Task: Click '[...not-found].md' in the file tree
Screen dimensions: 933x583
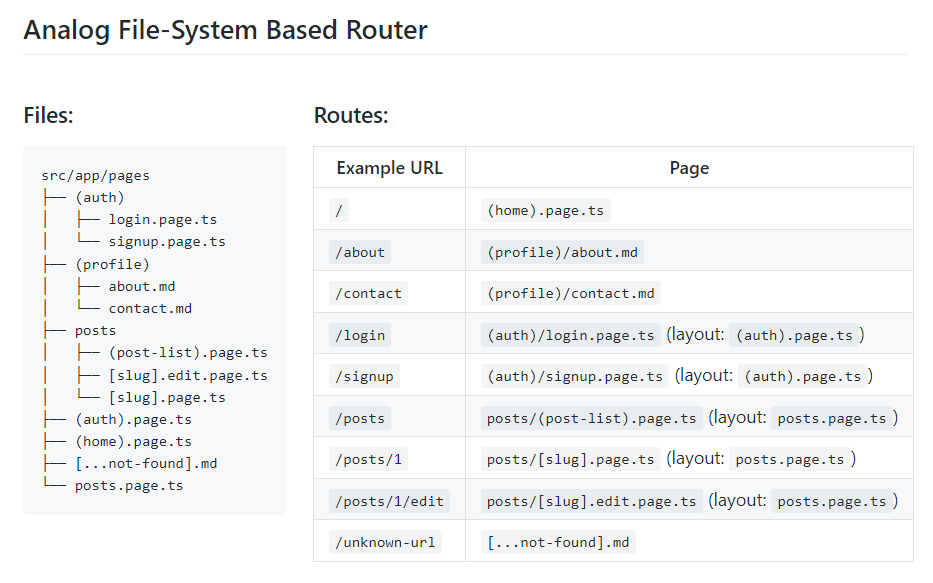Action: [146, 463]
